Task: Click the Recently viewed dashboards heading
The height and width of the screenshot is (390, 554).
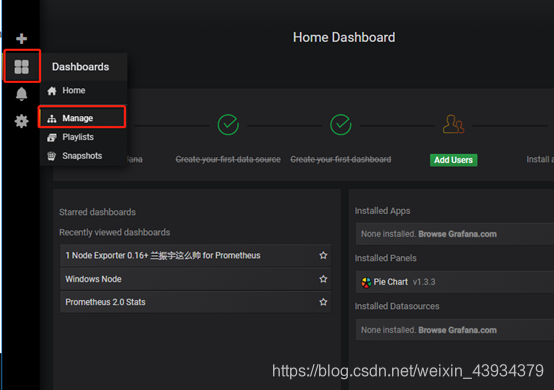Action: point(114,232)
